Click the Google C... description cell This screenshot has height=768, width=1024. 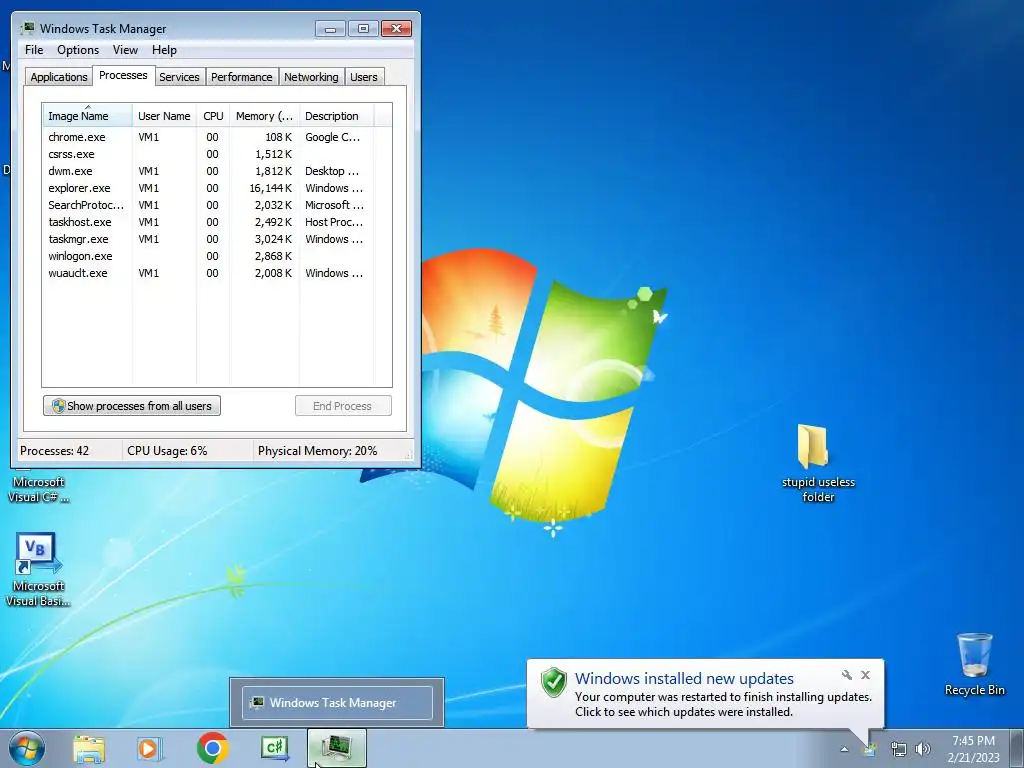(x=332, y=137)
